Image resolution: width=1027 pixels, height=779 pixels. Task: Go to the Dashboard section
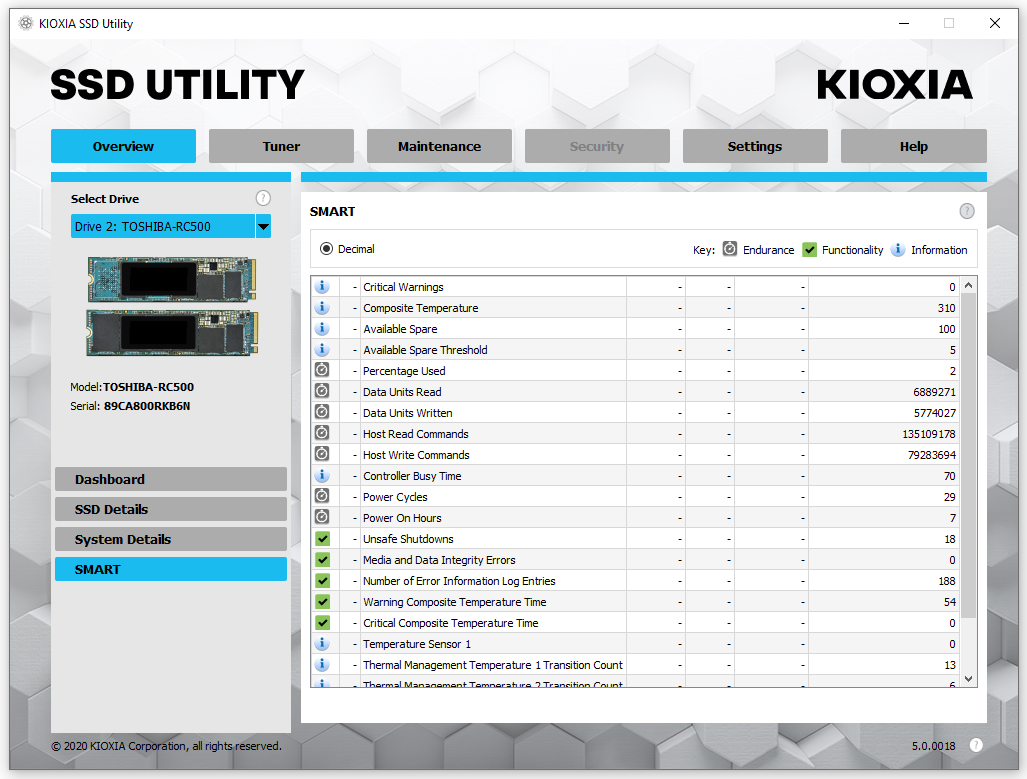pyautogui.click(x=171, y=479)
